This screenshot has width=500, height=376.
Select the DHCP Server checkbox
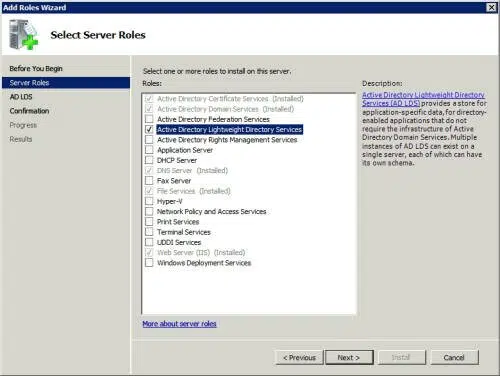[x=149, y=160]
